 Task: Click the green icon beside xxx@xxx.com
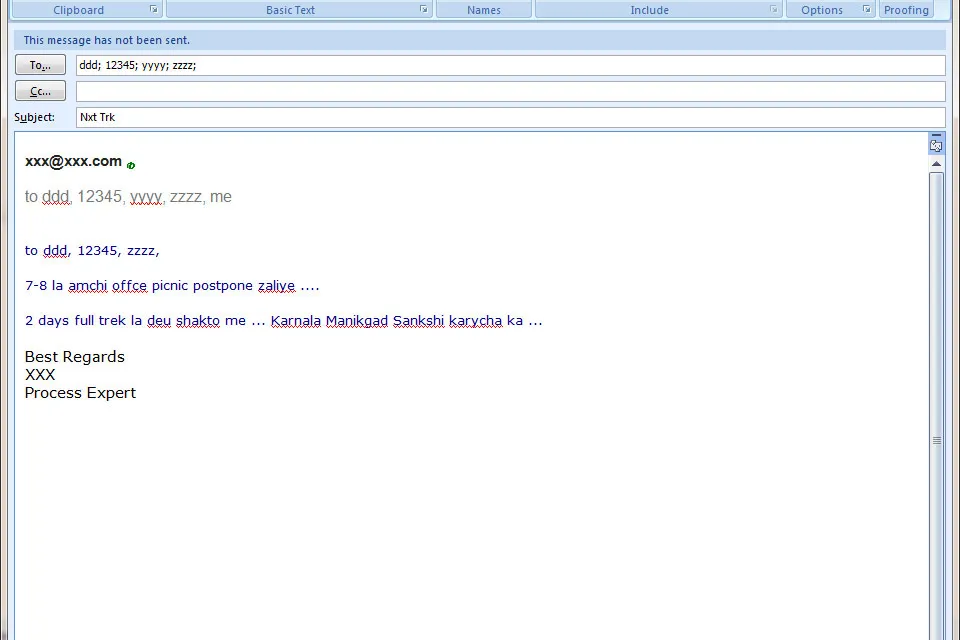pos(131,165)
